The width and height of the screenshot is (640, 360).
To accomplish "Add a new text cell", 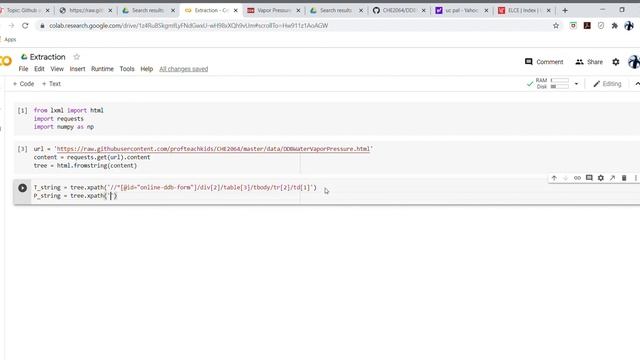I will coord(51,84).
